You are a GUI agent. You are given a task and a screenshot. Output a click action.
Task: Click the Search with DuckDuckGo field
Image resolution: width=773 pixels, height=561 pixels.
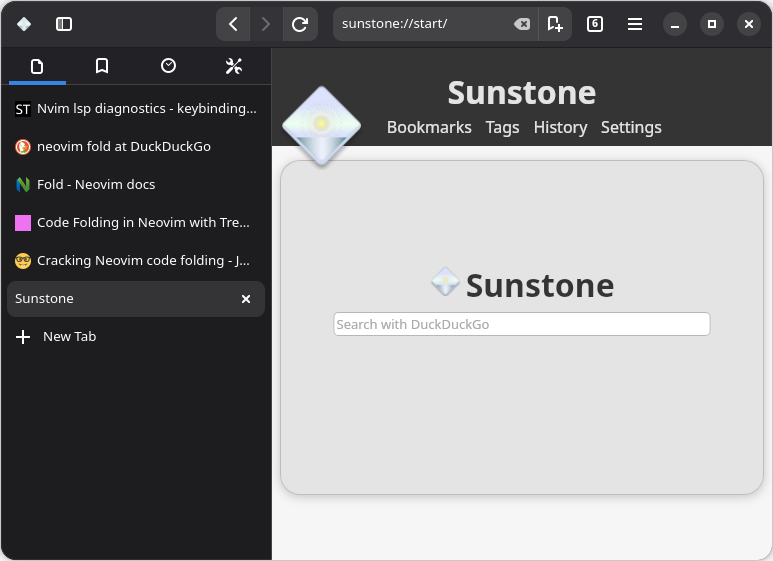click(x=521, y=324)
